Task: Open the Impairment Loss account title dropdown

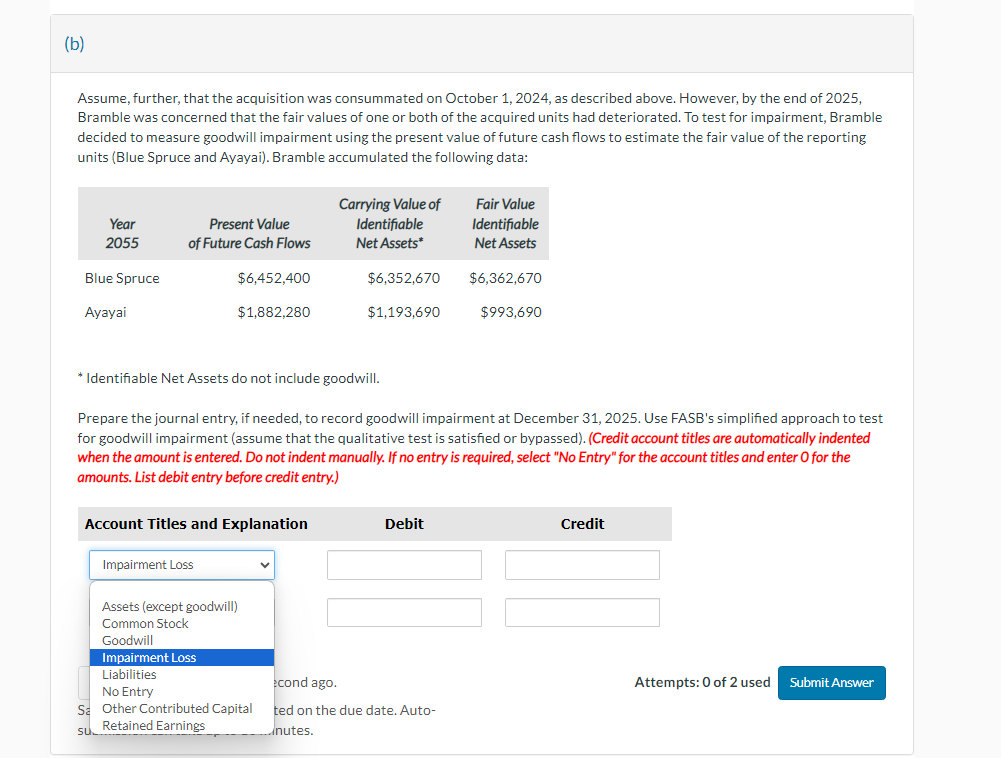Action: point(182,565)
